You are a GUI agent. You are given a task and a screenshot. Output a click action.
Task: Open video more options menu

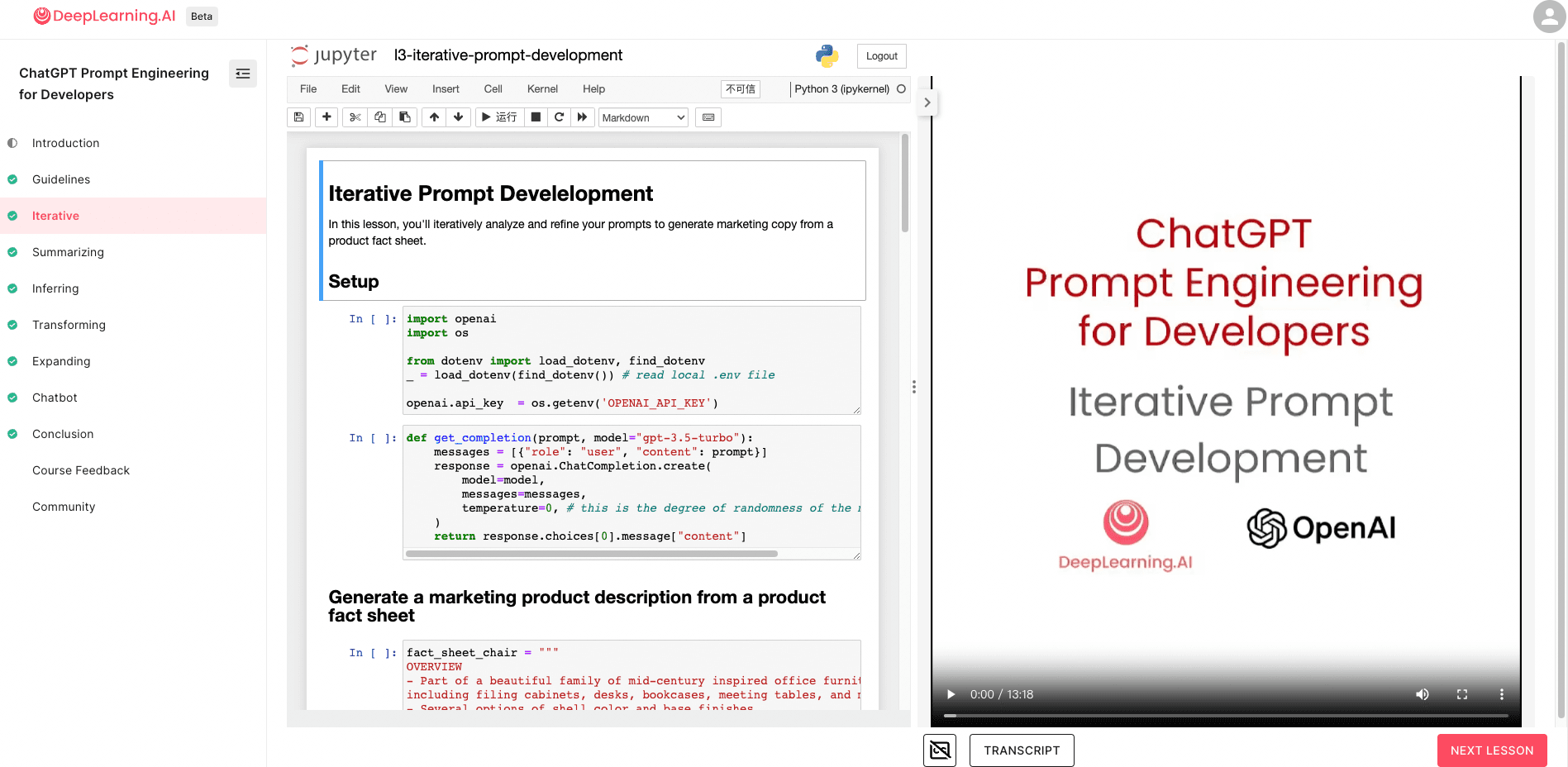click(1502, 694)
